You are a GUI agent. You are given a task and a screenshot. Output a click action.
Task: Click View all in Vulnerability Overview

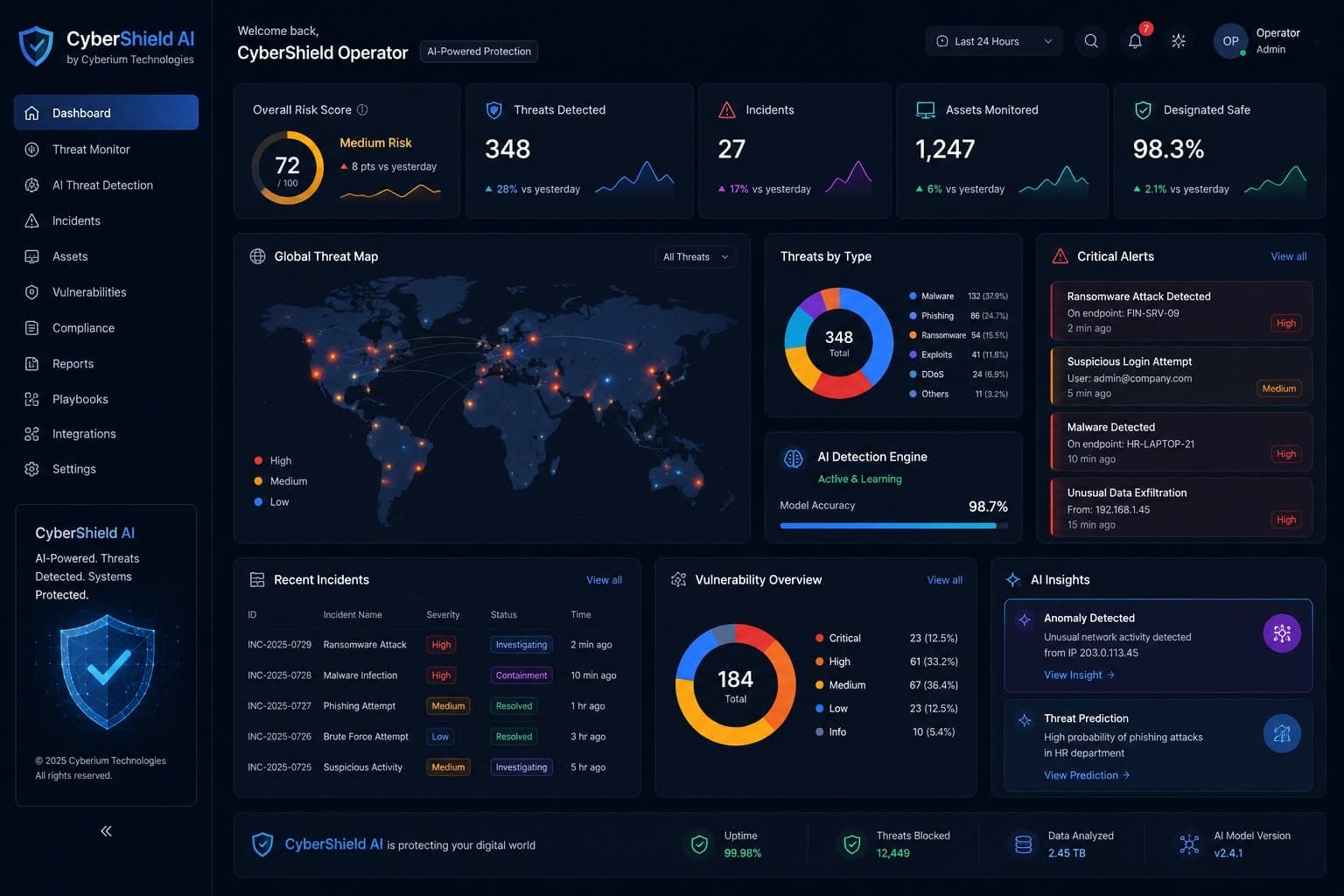coord(944,580)
